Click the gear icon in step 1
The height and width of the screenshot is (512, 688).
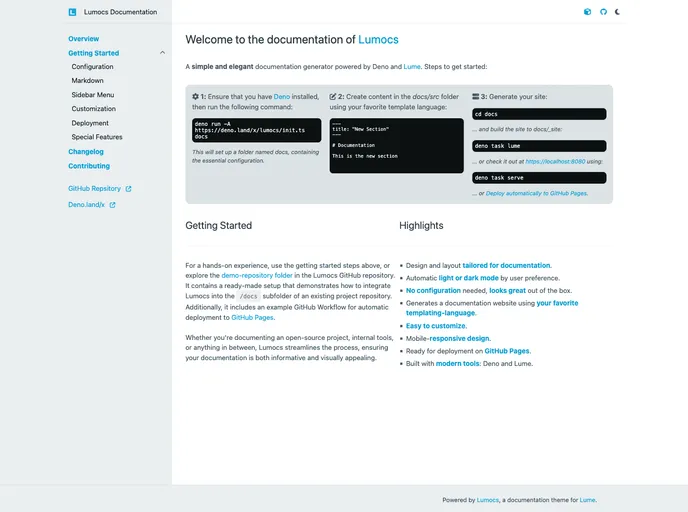pyautogui.click(x=195, y=97)
